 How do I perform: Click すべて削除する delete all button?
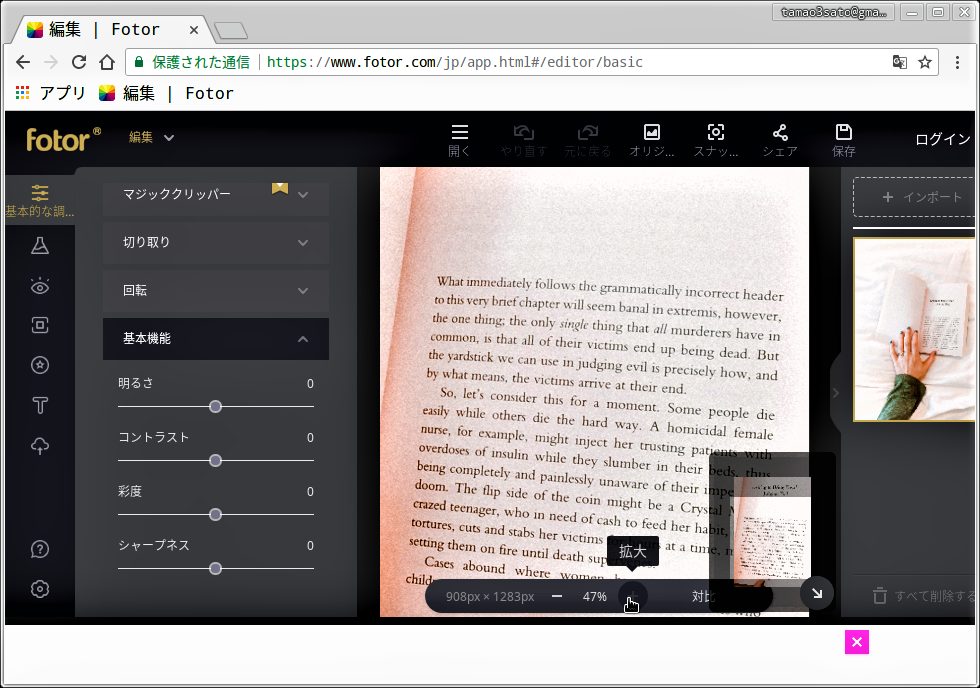coord(924,596)
